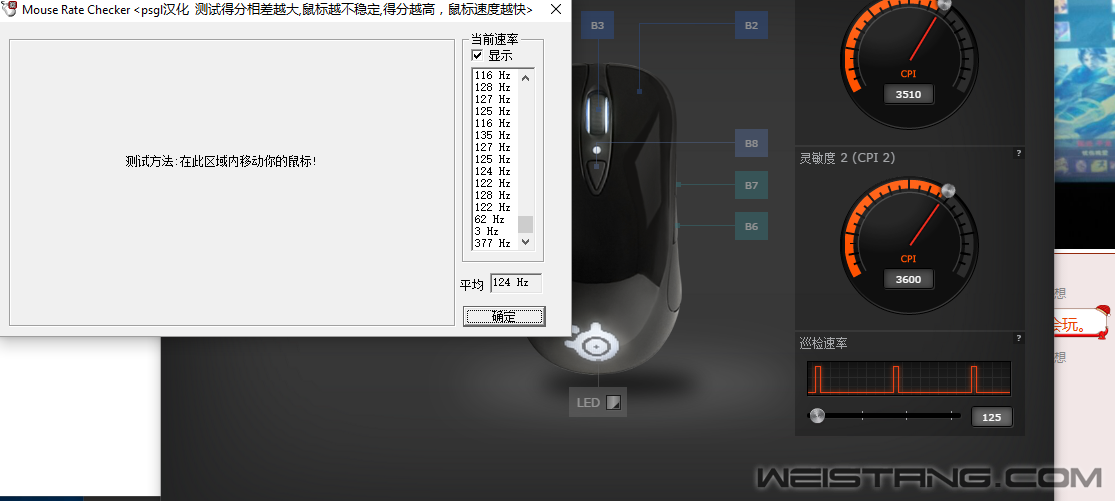The image size is (1115, 501).
Task: Select the B8 mouse button label
Action: click(752, 144)
